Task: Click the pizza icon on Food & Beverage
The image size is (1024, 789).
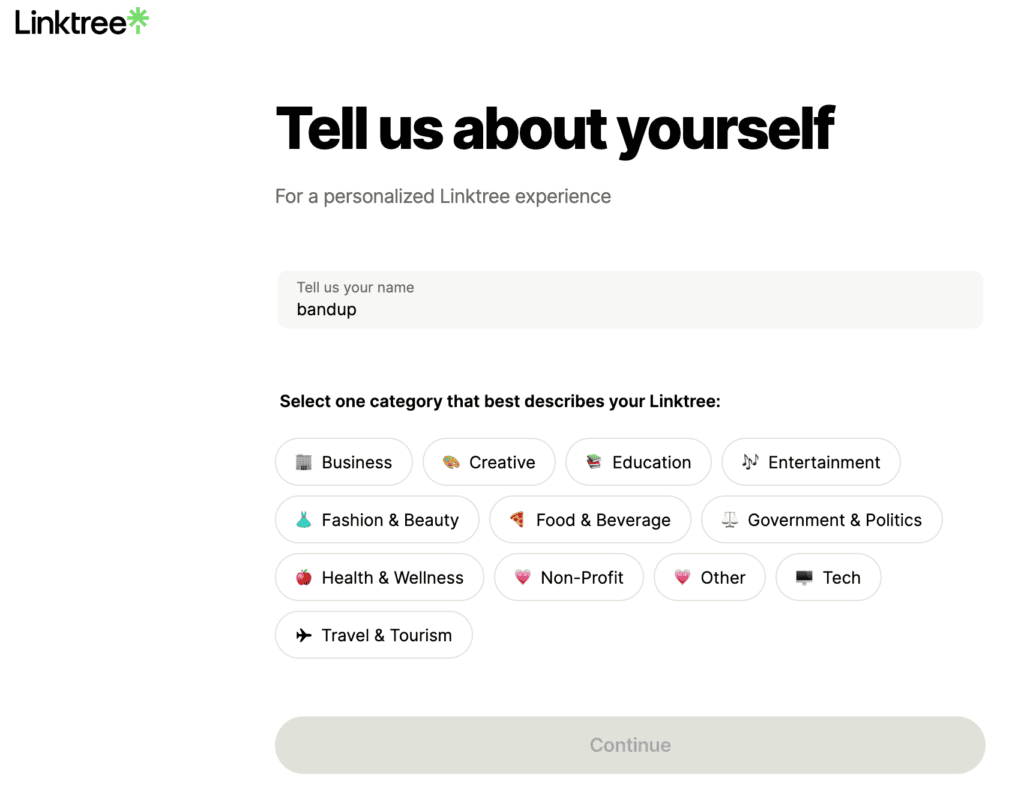Action: 517,520
